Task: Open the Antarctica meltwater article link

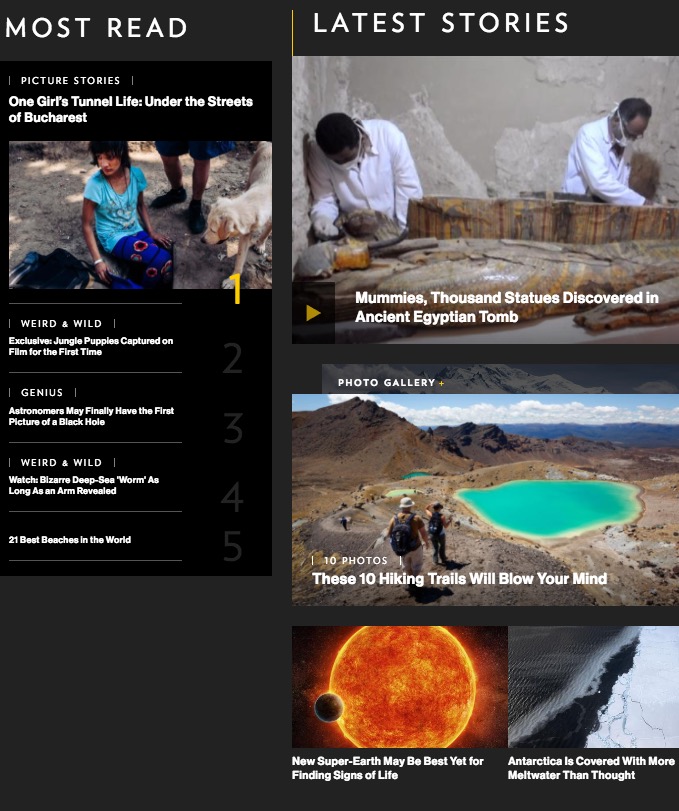Action: (591, 768)
